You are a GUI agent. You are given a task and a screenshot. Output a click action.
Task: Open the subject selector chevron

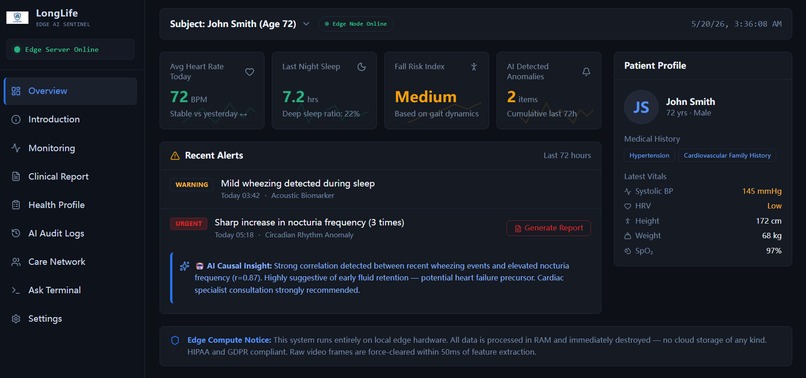(x=306, y=24)
